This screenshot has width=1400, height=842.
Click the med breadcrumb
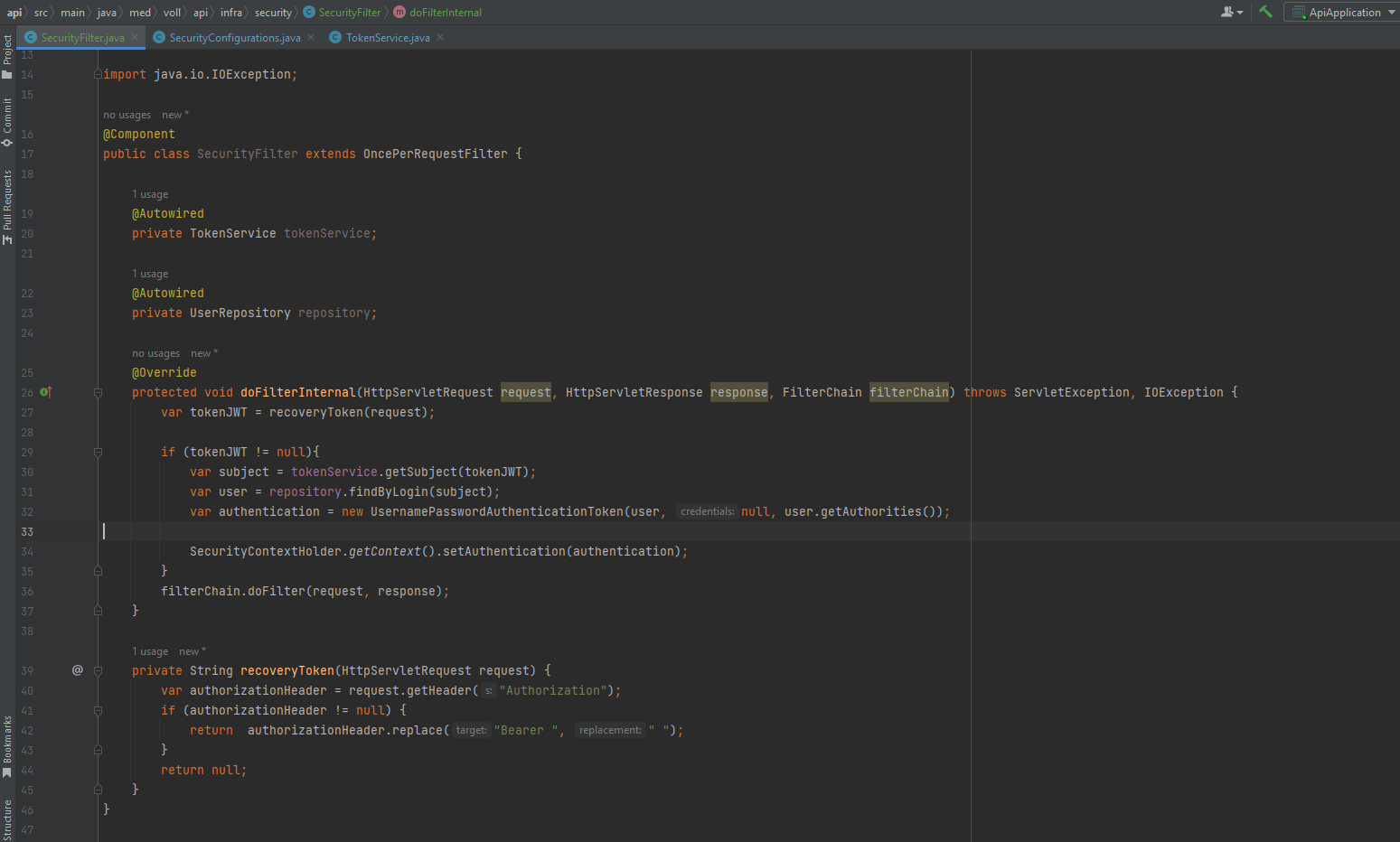pyautogui.click(x=140, y=12)
